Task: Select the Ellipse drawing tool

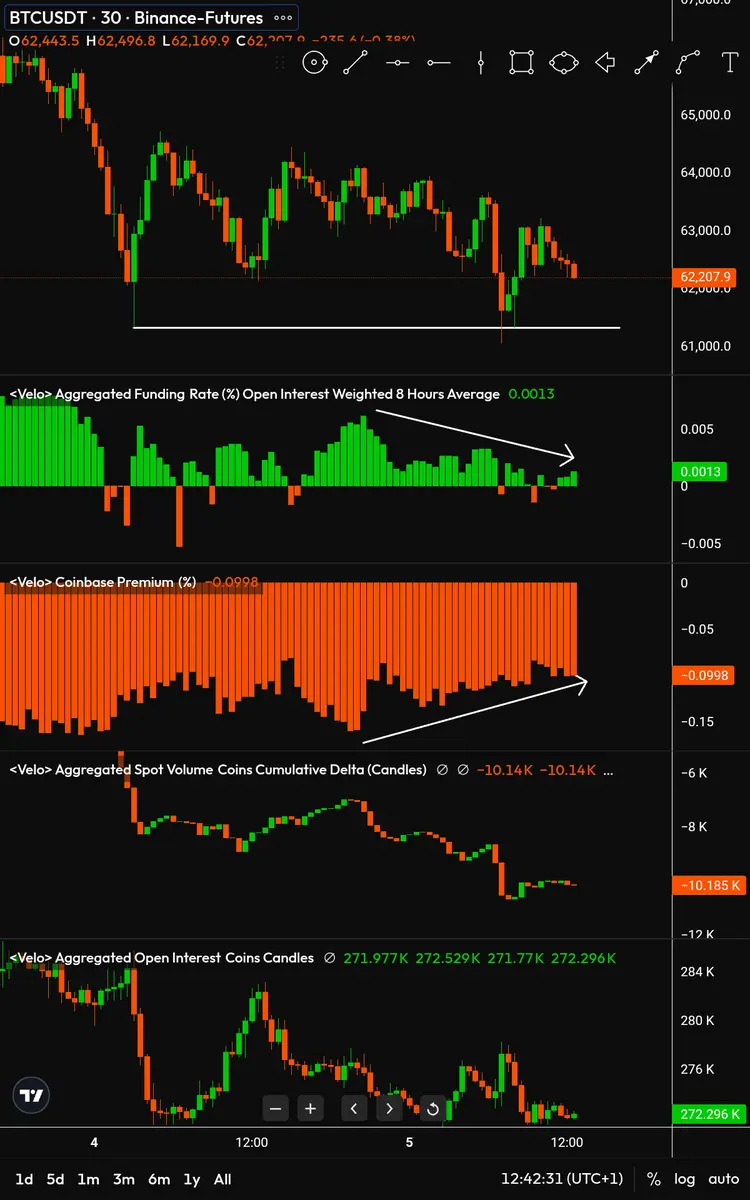Action: coord(563,63)
